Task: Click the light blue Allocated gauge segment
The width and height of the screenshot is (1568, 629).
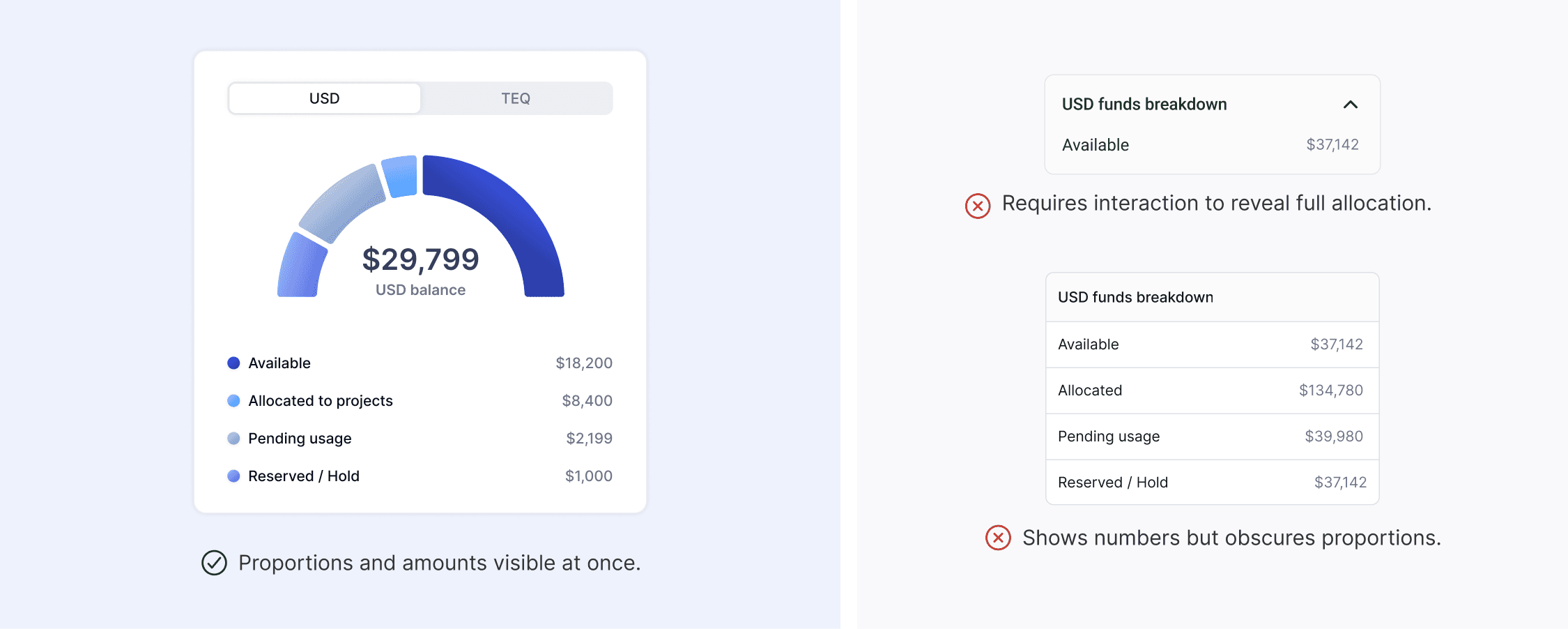Action: pyautogui.click(x=401, y=176)
